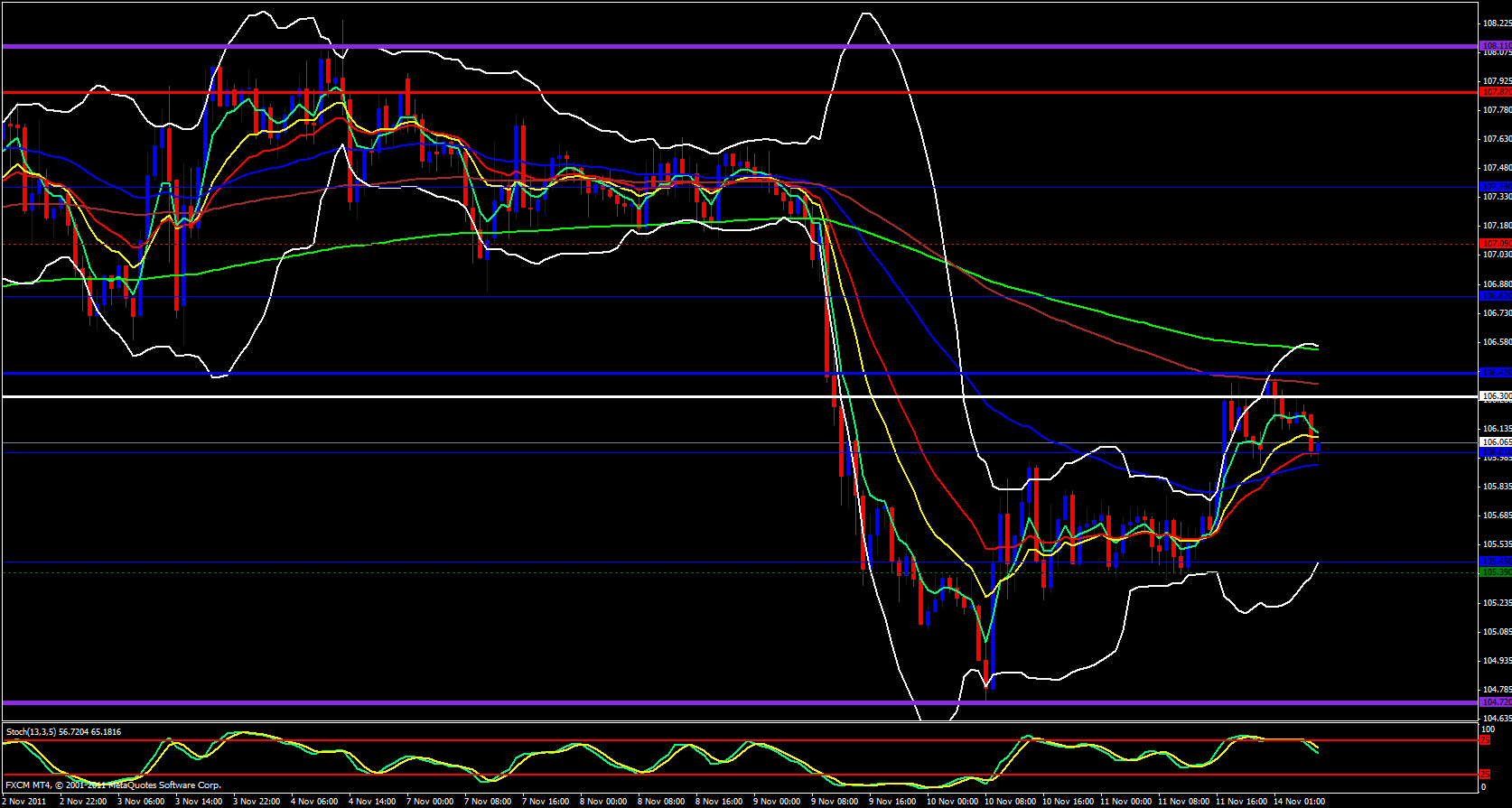
Task: Click the 9 Nov 08:00 time marker
Action: tap(835, 802)
